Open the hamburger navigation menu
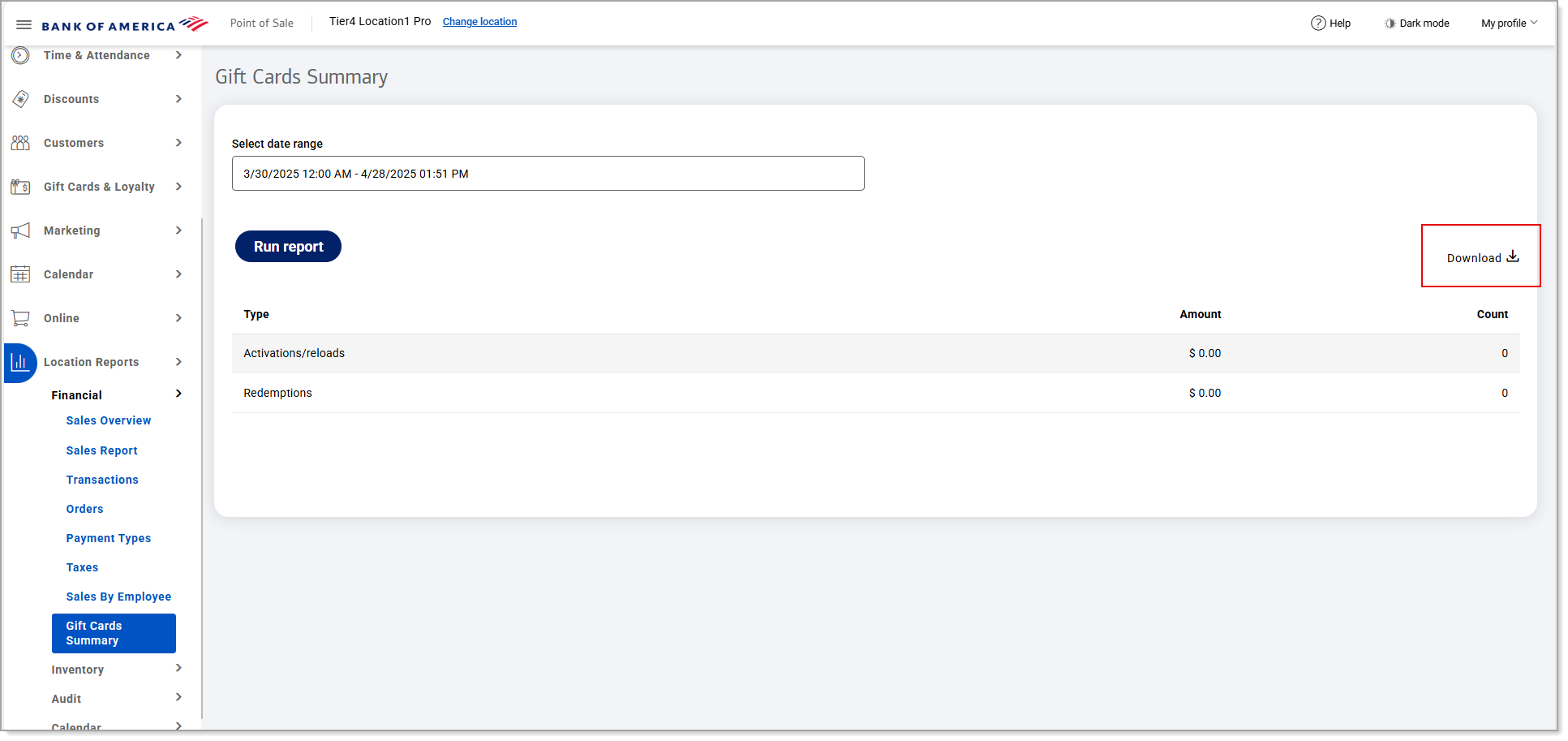The image size is (1568, 741). point(24,24)
